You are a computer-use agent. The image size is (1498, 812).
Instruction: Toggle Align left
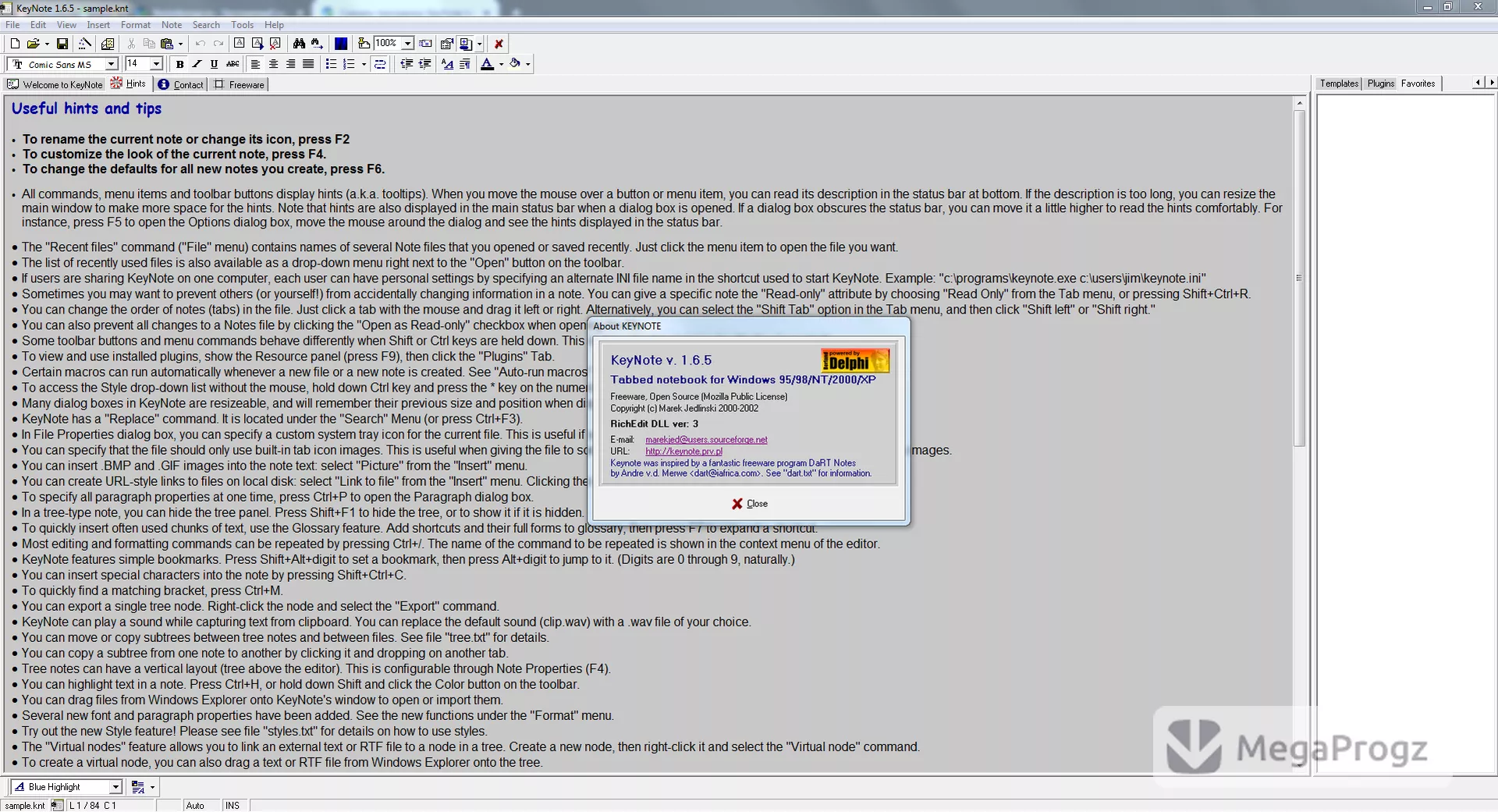255,64
